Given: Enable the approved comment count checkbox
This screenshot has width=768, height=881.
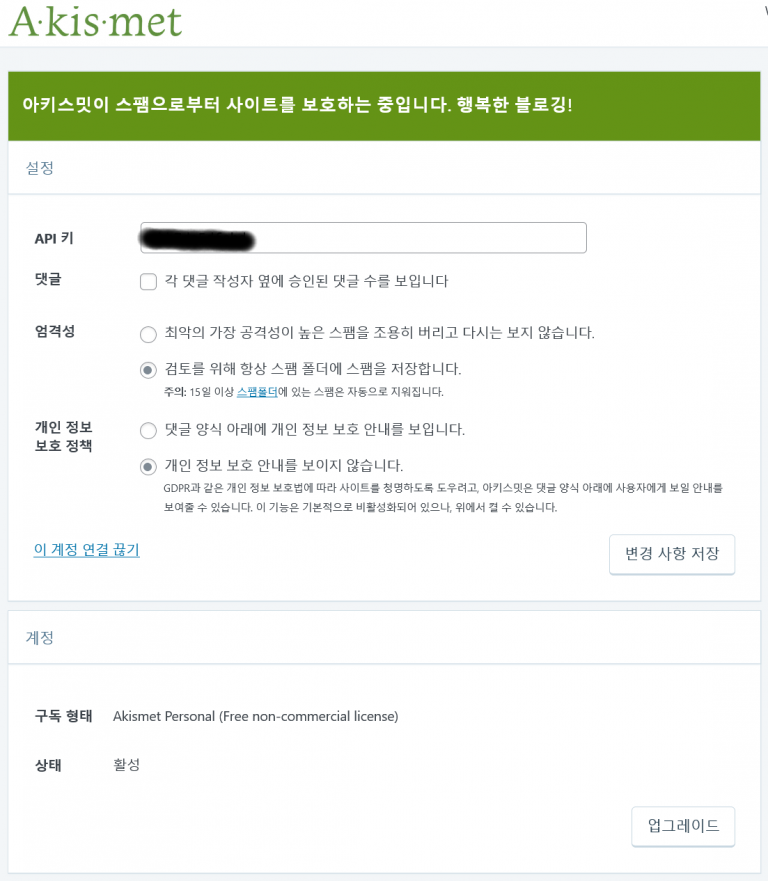Looking at the screenshot, I should 148,281.
